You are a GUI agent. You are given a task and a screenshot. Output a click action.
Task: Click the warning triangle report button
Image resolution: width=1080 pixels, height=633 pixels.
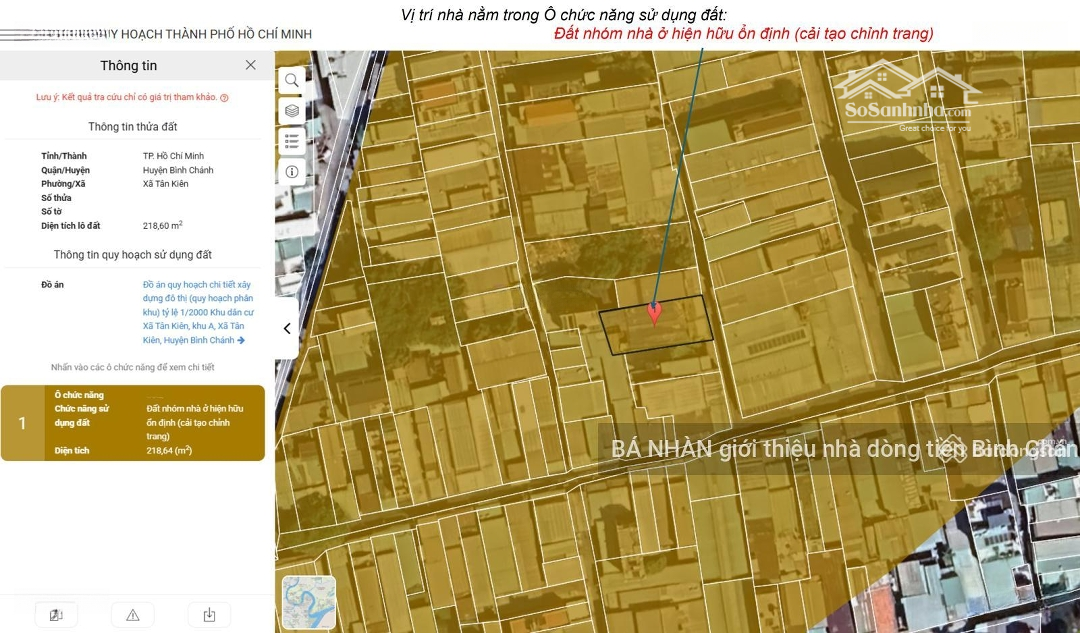pyautogui.click(x=132, y=615)
